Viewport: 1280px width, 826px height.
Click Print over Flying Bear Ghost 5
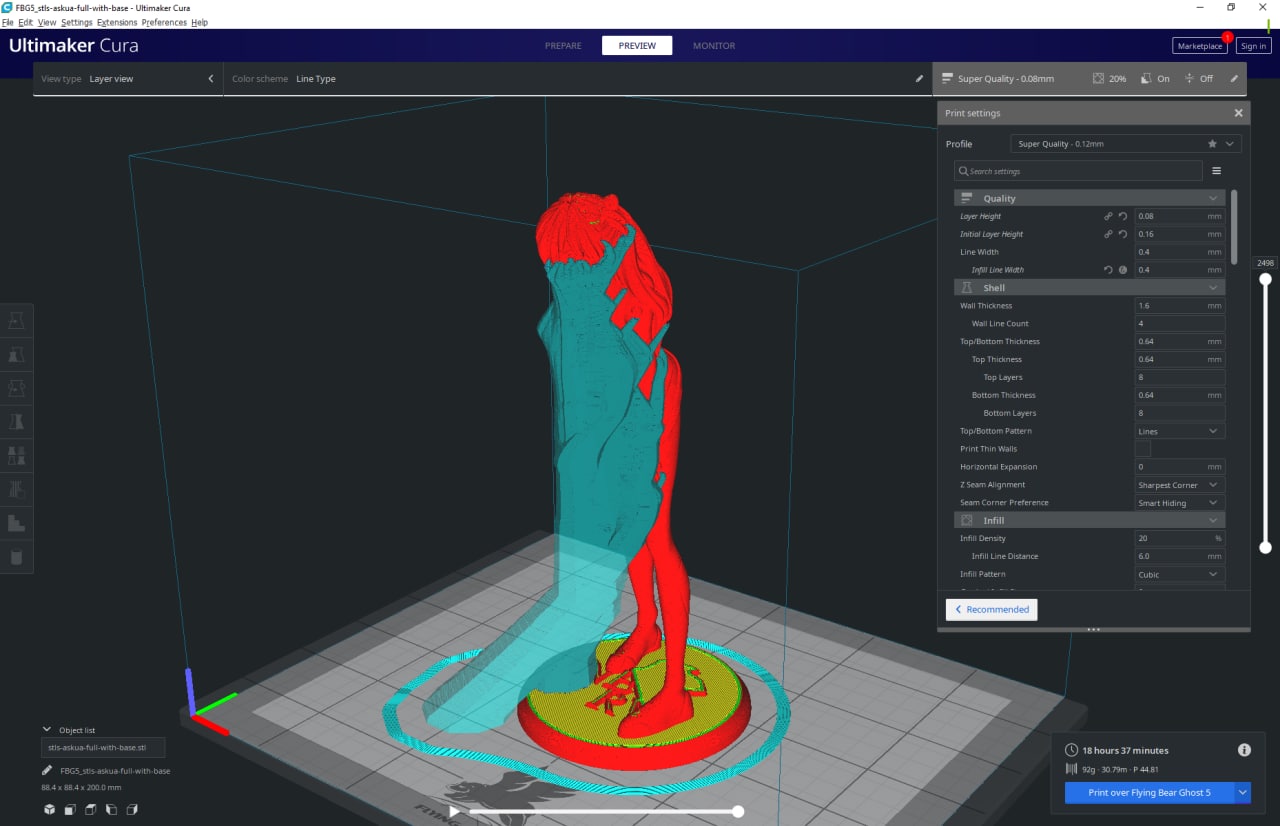[x=1149, y=792]
